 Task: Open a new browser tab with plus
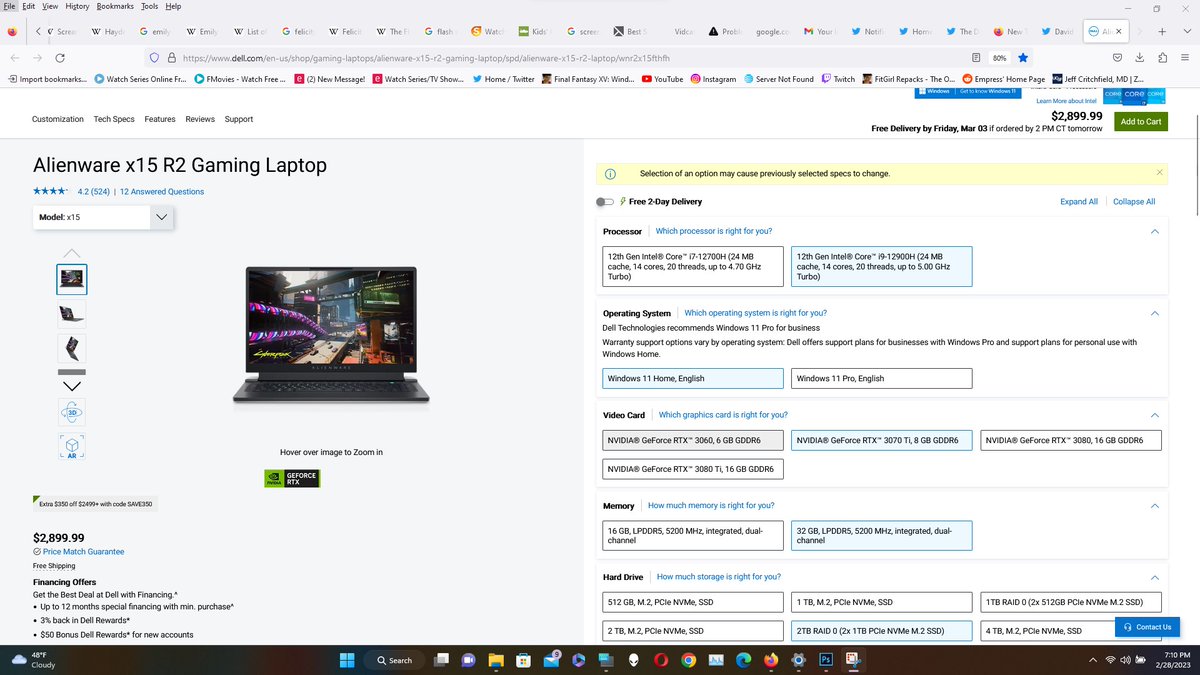pos(1161,32)
